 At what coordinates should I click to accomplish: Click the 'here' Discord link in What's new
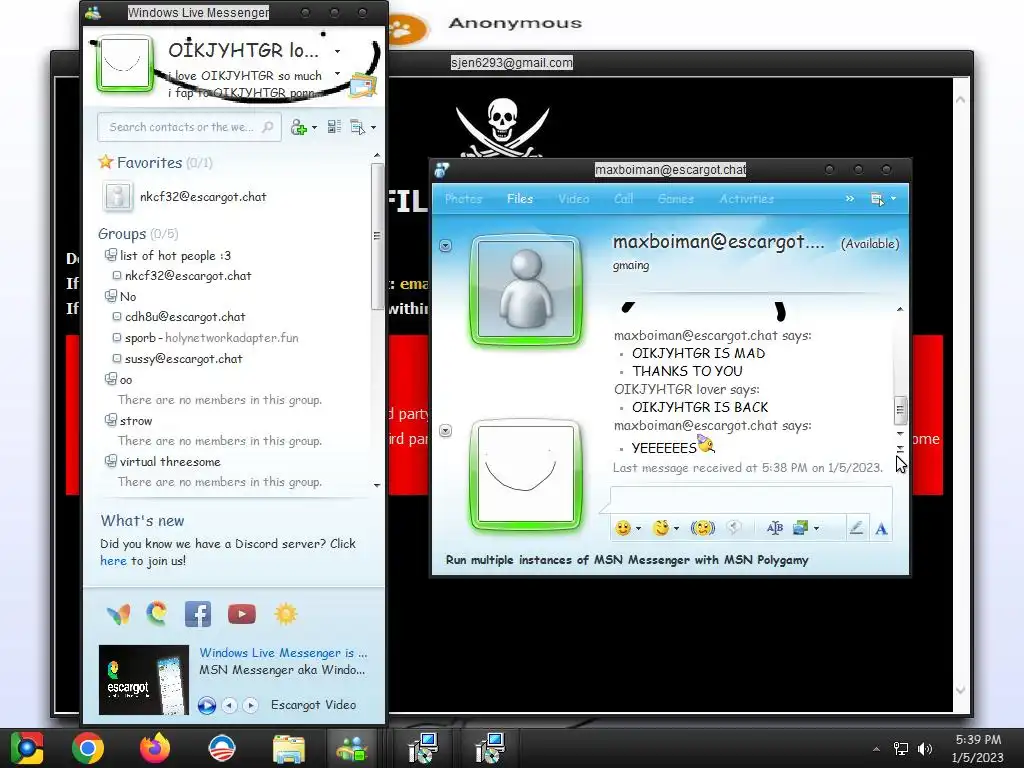coord(113,560)
